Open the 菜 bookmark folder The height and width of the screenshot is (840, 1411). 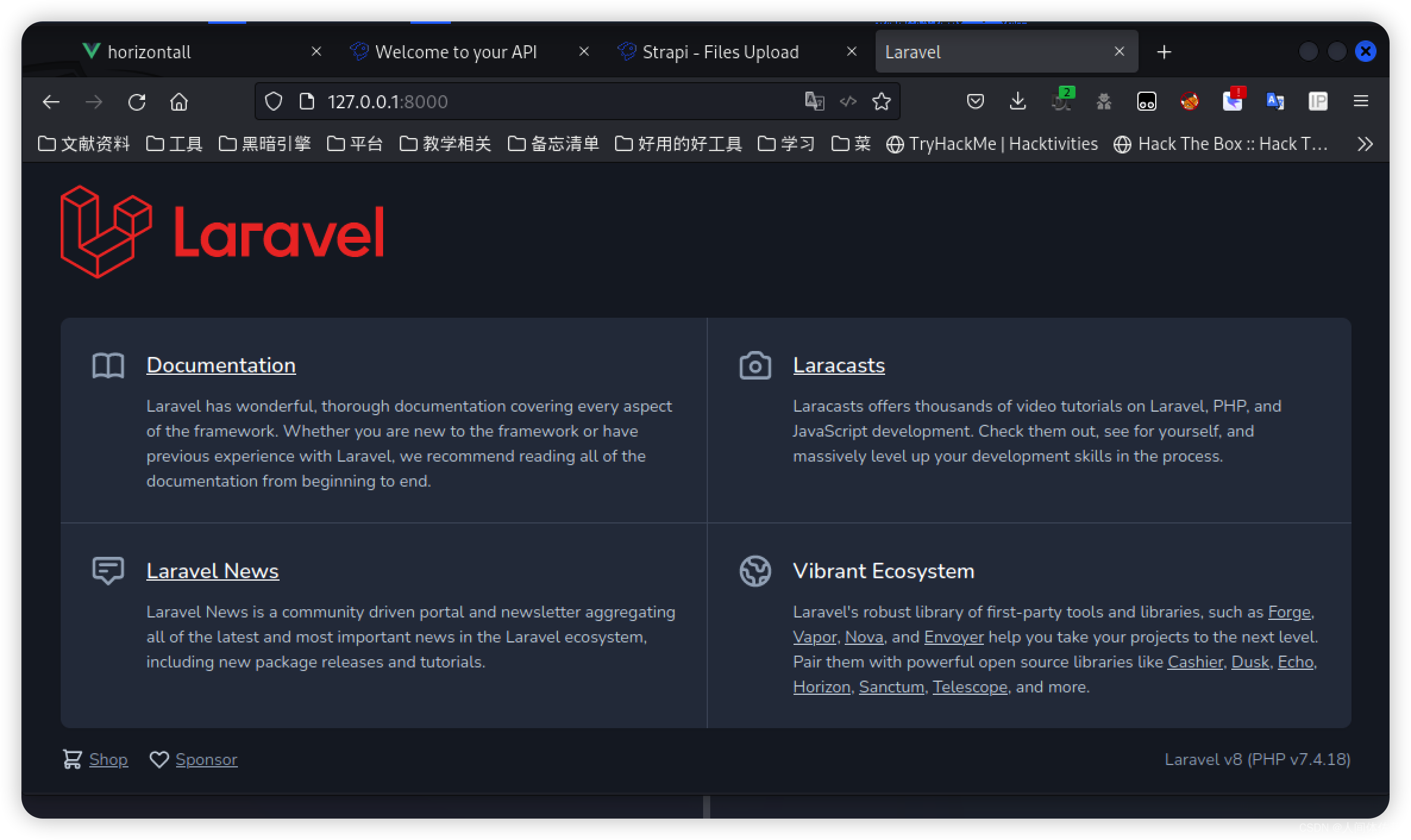(x=851, y=144)
